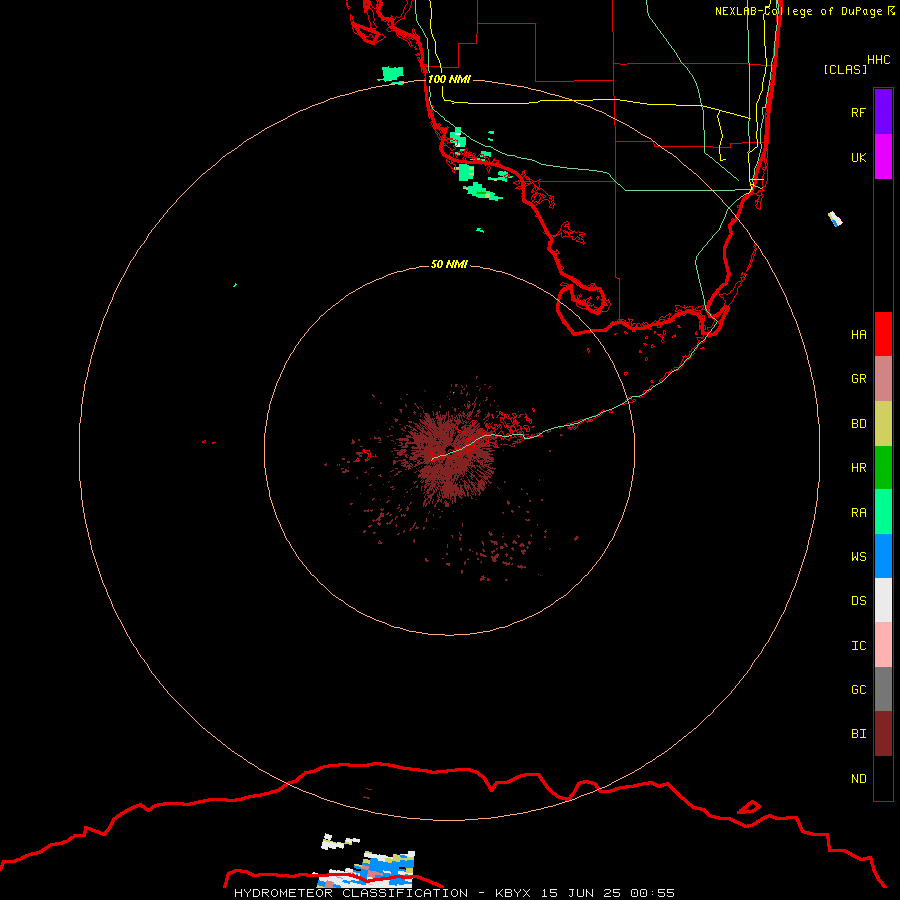
Task: Click the brown BI legend color swatch
Action: (883, 734)
